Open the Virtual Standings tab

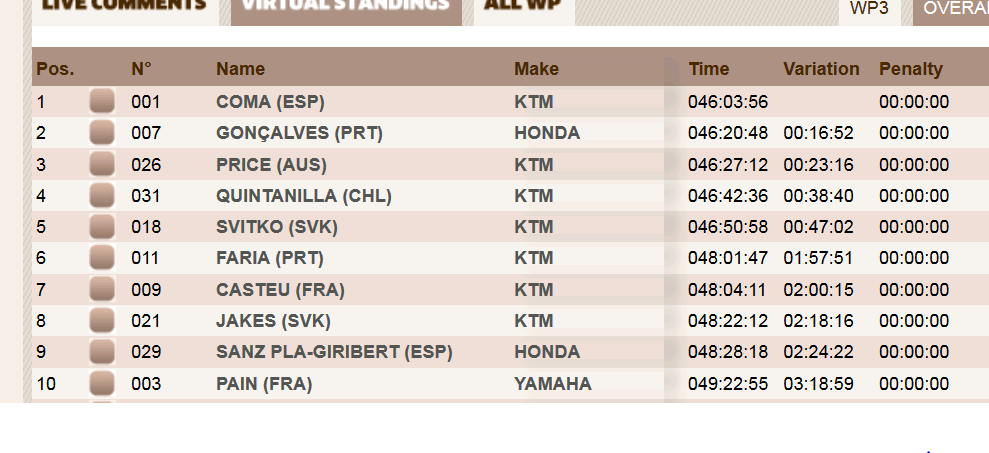pos(346,6)
